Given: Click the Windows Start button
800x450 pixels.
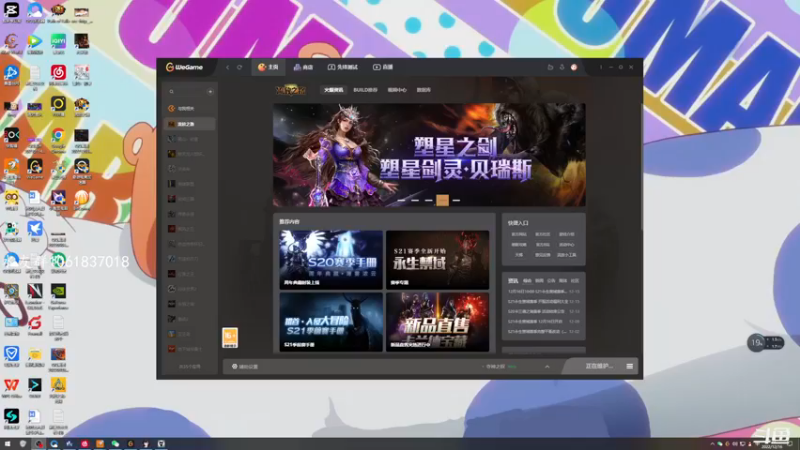Looking at the screenshot, I should [7, 444].
